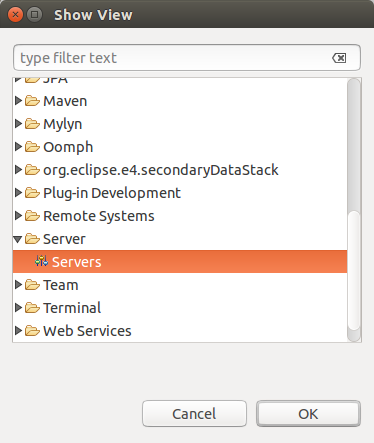This screenshot has height=443, width=374.
Task: Select the Server category label
Action: pyautogui.click(x=64, y=239)
